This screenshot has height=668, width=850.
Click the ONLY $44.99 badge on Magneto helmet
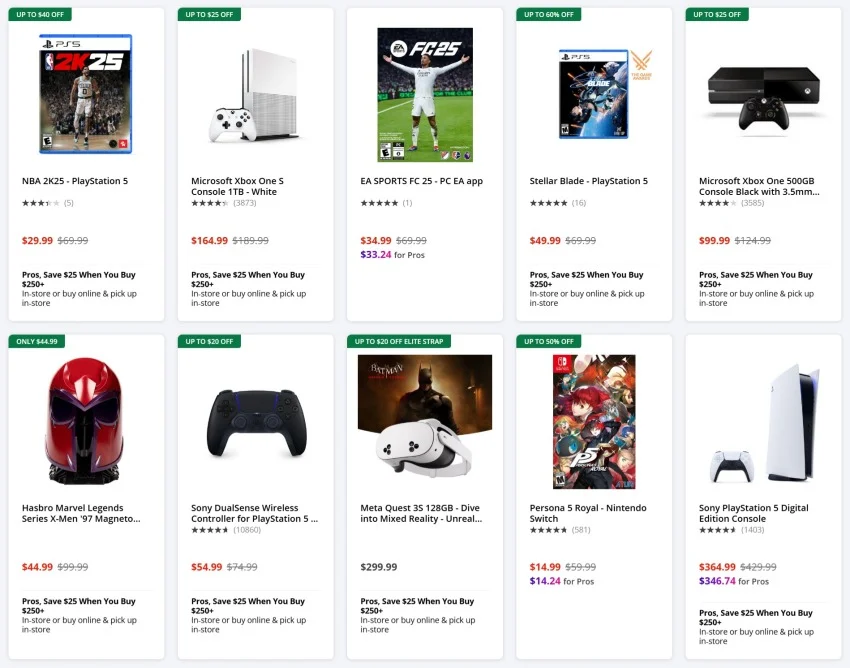coord(37,341)
